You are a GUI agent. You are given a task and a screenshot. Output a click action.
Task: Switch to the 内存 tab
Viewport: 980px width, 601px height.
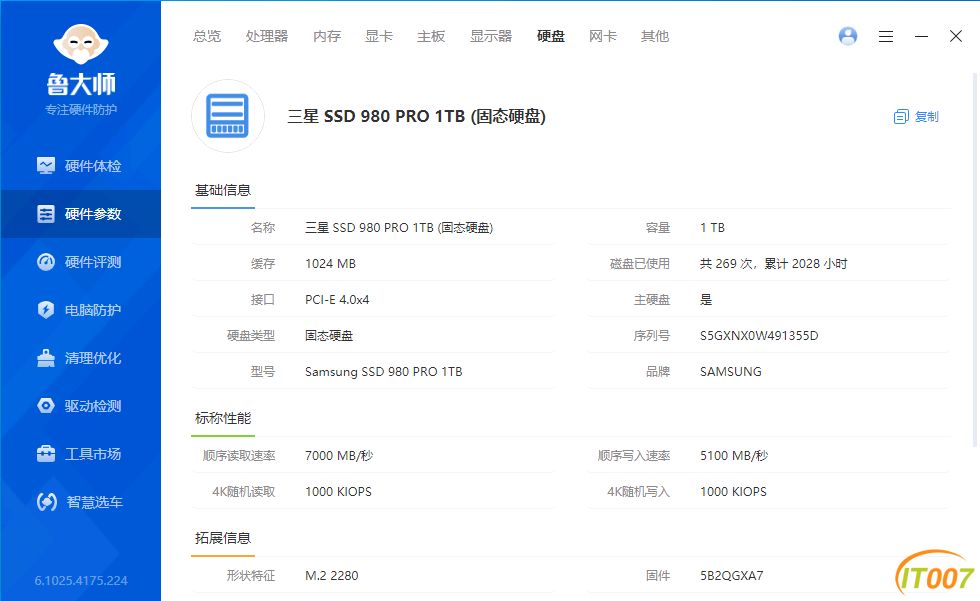click(327, 36)
